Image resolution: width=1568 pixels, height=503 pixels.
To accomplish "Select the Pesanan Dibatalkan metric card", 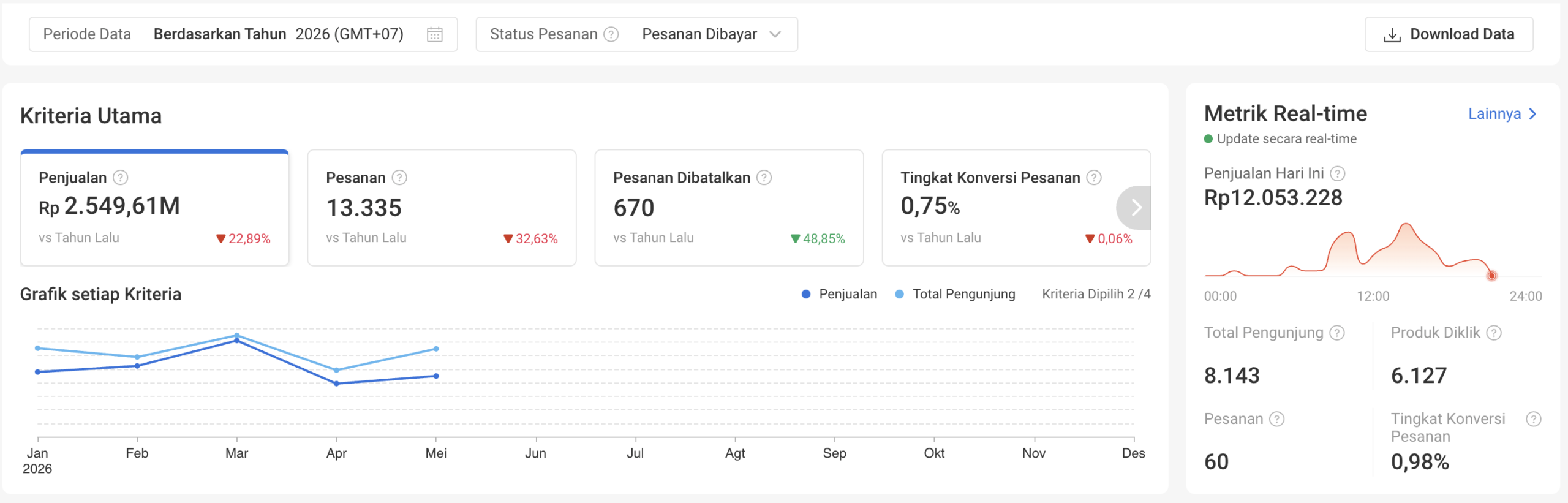I will pyautogui.click(x=729, y=208).
